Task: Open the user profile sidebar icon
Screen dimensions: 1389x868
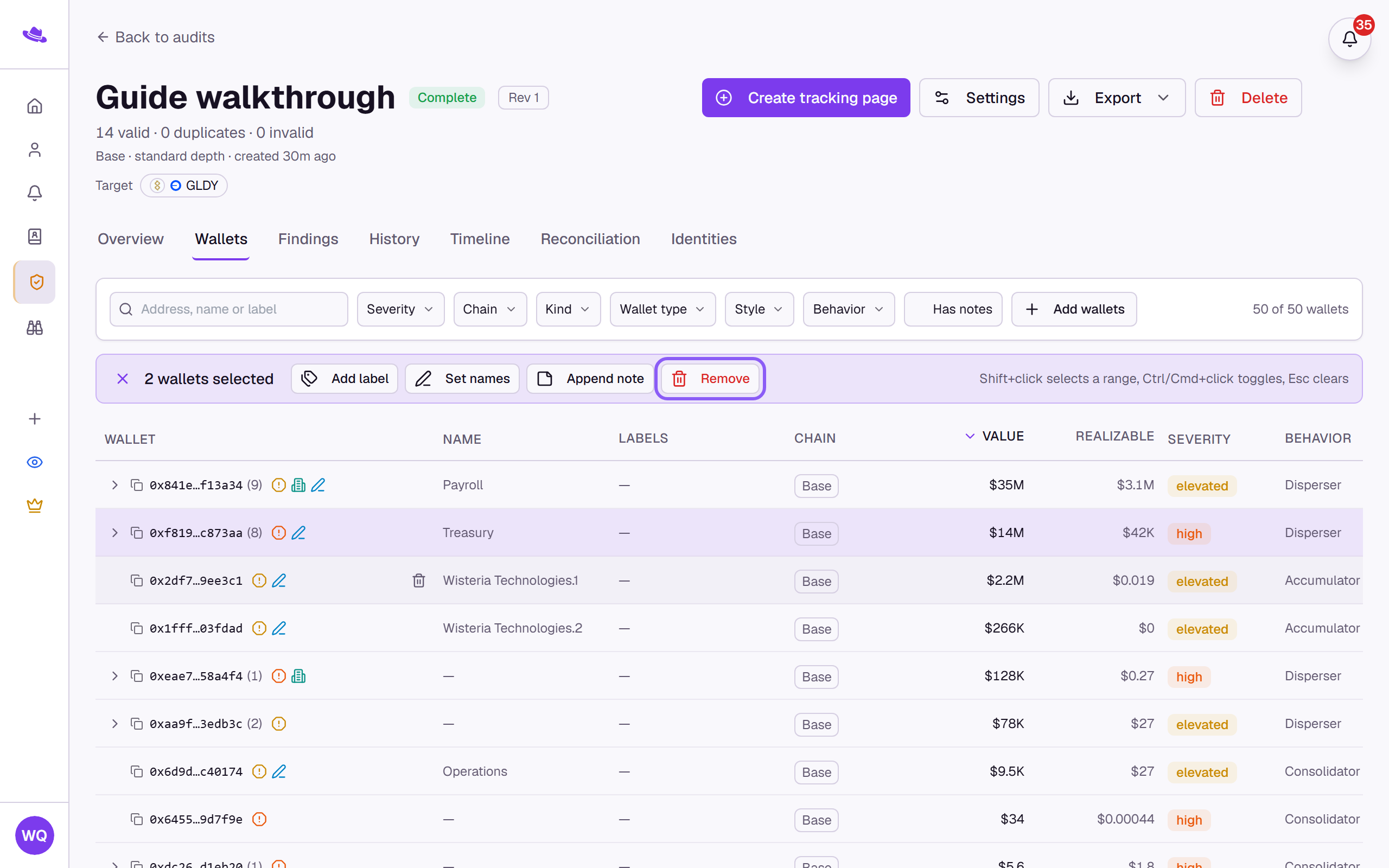Action: click(x=34, y=150)
